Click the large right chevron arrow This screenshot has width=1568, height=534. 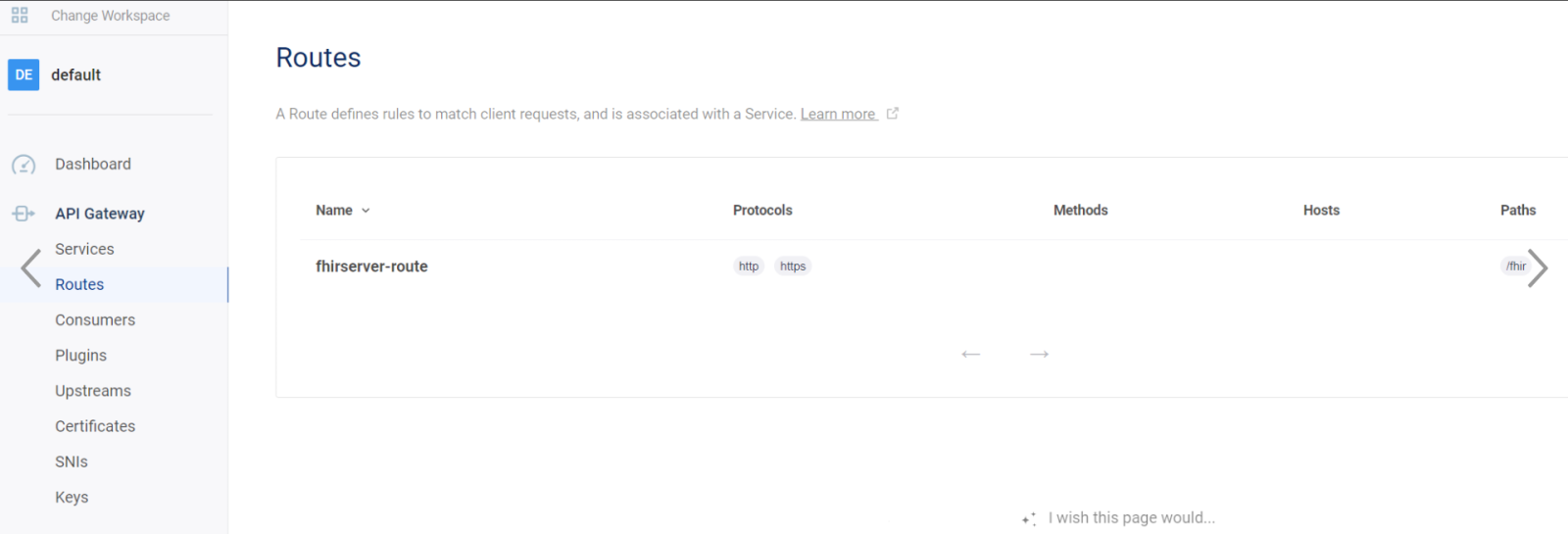coord(1538,267)
